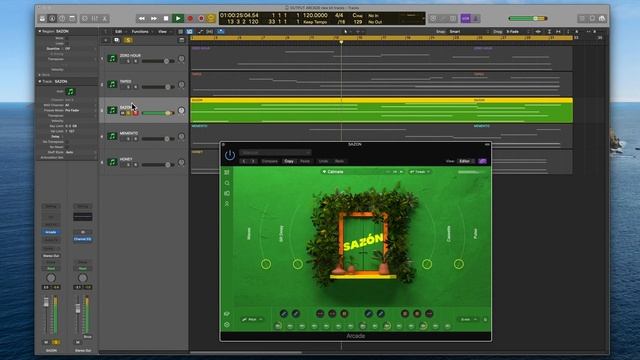The width and height of the screenshot is (640, 360).
Task: Show the Mixer from the toolbar
Action: pyautogui.click(x=95, y=18)
